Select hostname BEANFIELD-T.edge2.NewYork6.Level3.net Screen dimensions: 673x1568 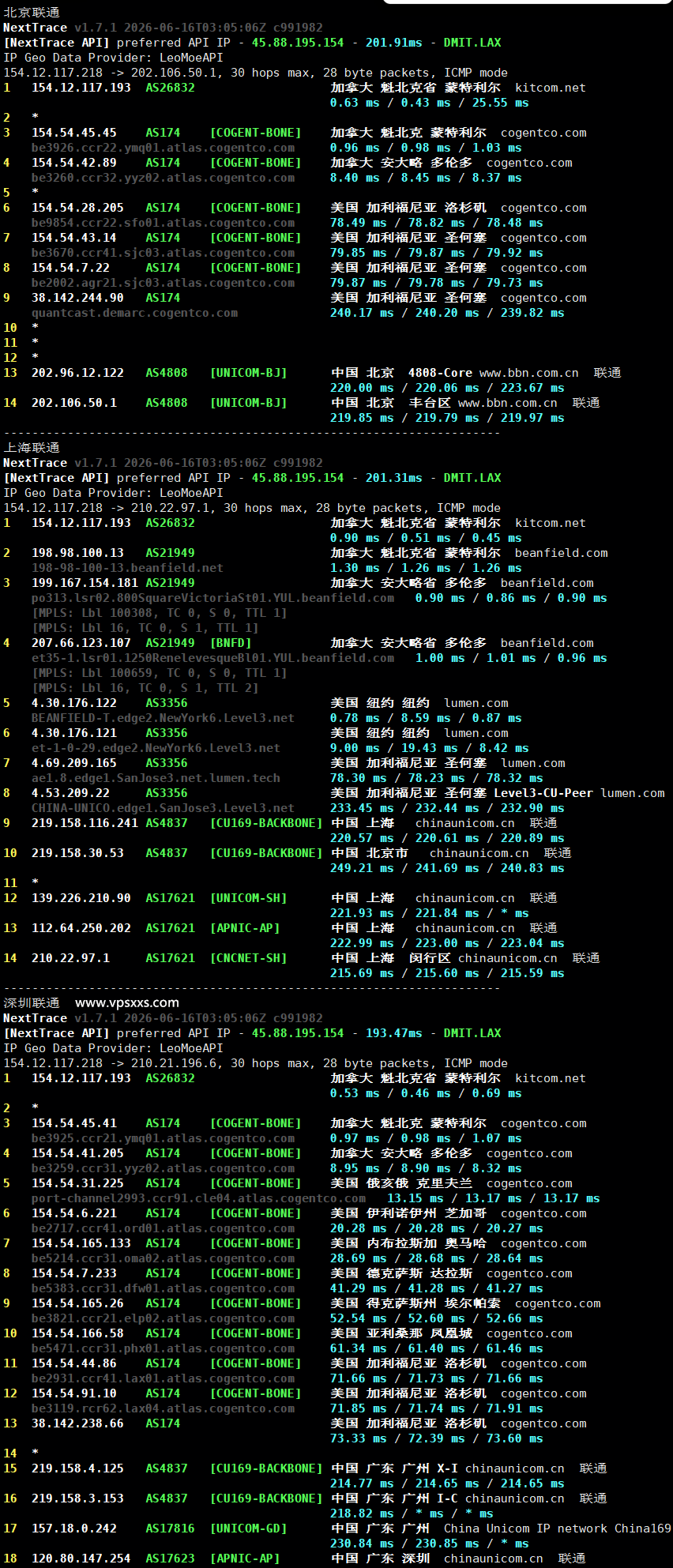pyautogui.click(x=164, y=718)
